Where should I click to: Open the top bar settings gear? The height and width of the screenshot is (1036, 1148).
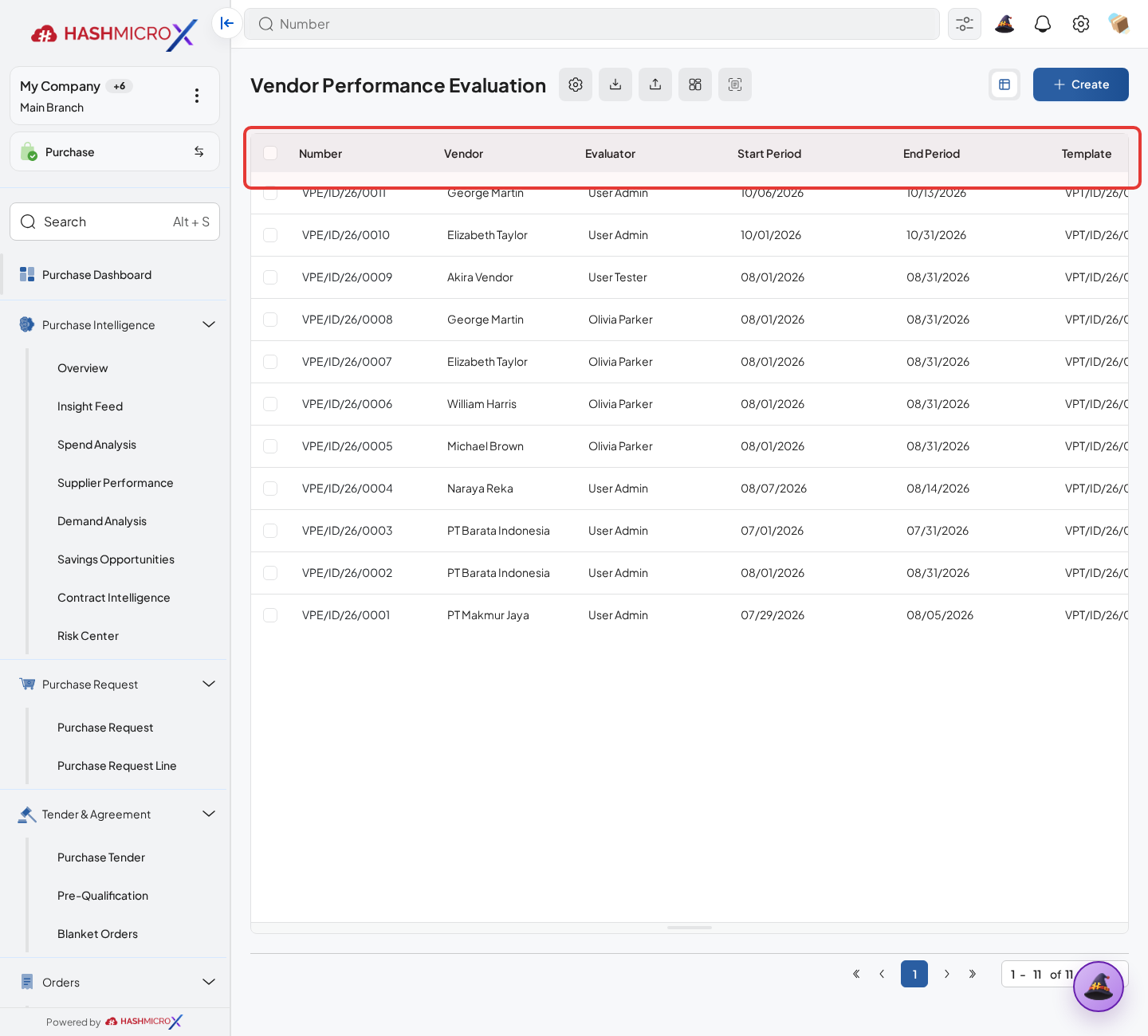1081,24
